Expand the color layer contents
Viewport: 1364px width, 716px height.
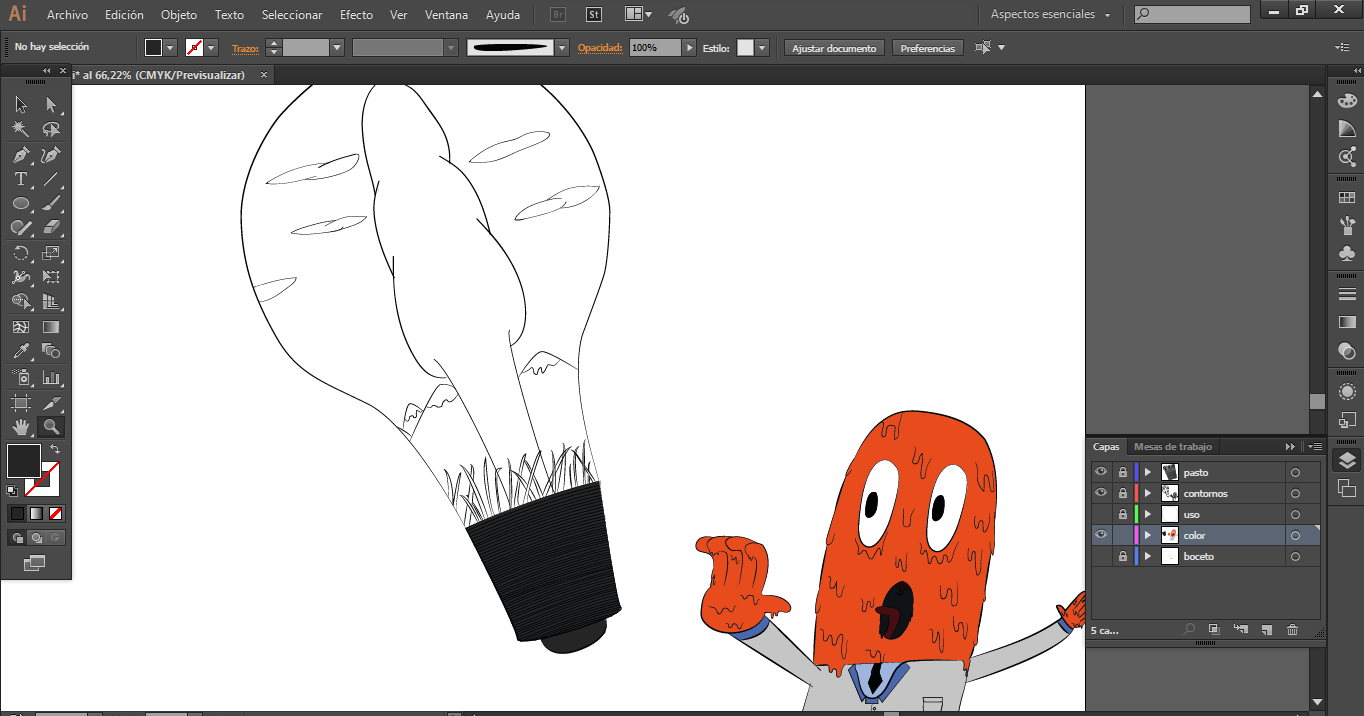1148,535
